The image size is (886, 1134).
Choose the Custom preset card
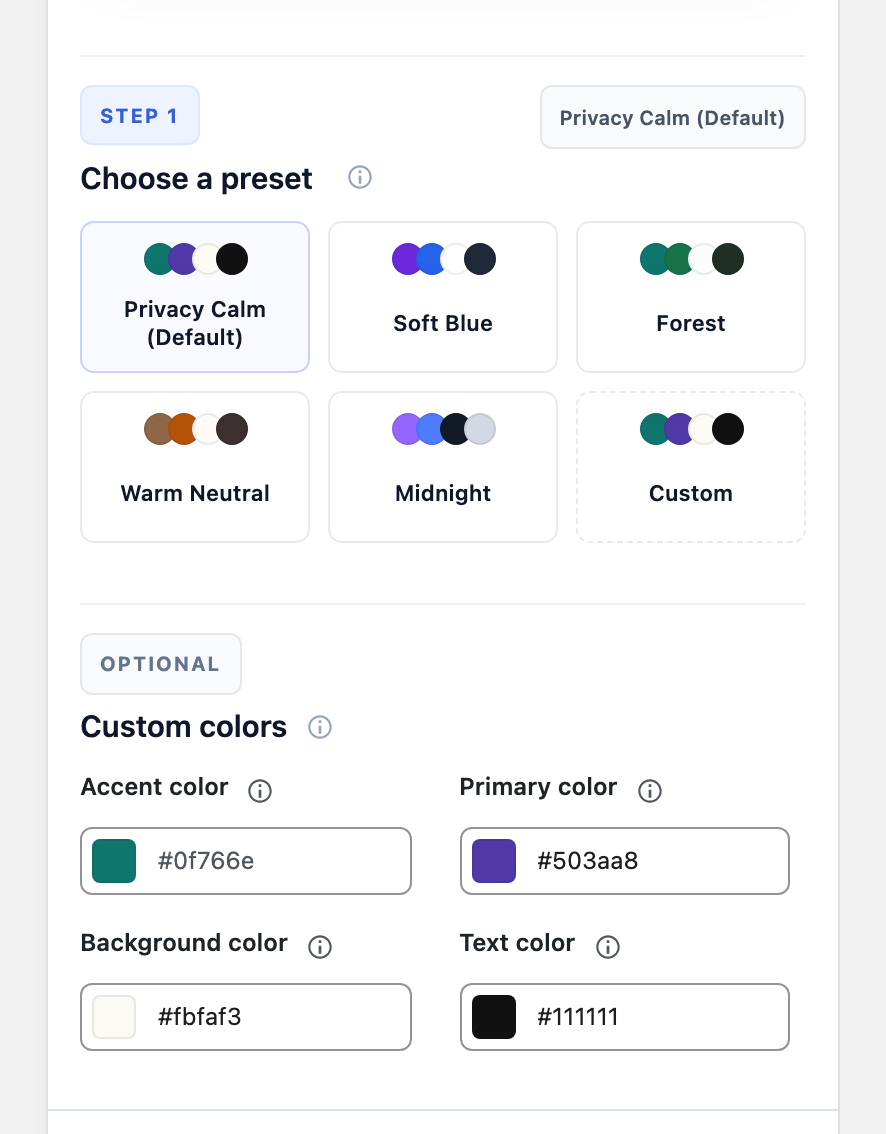coord(691,466)
